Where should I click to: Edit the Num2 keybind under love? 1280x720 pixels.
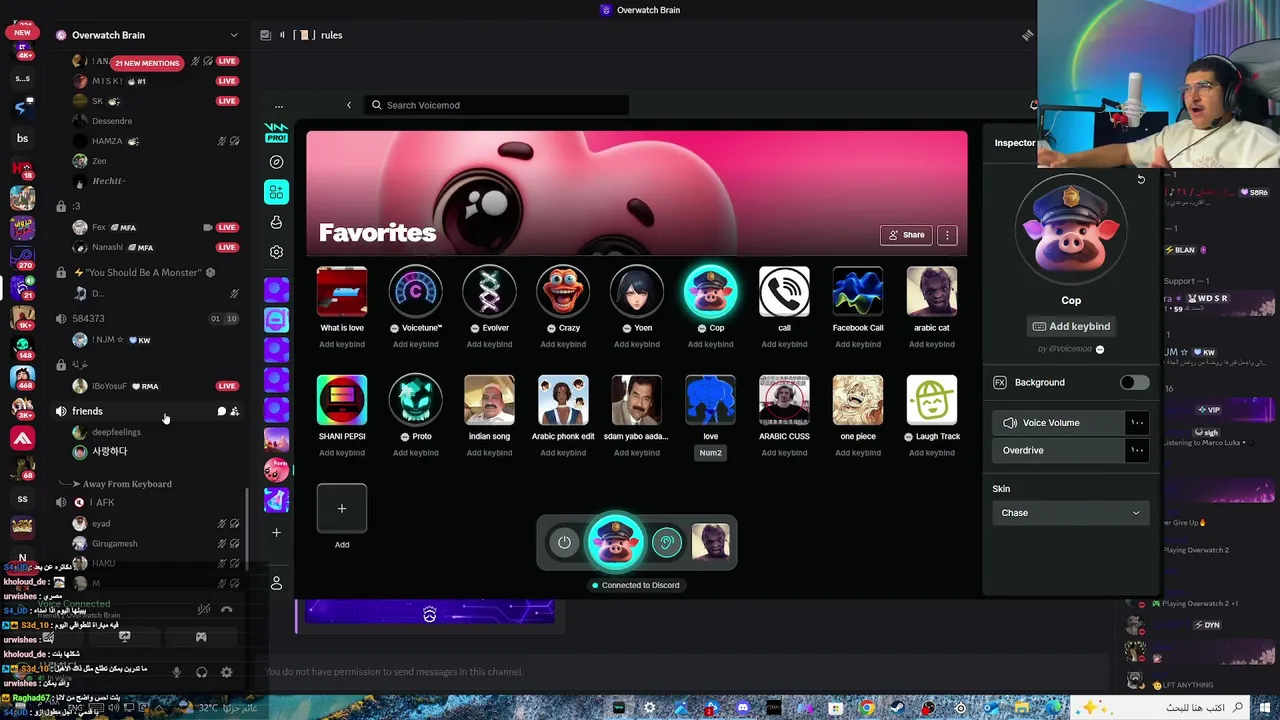point(710,453)
